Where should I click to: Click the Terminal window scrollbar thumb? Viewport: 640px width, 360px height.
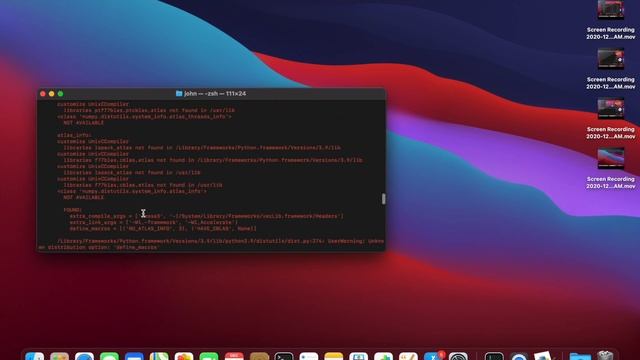click(x=383, y=199)
